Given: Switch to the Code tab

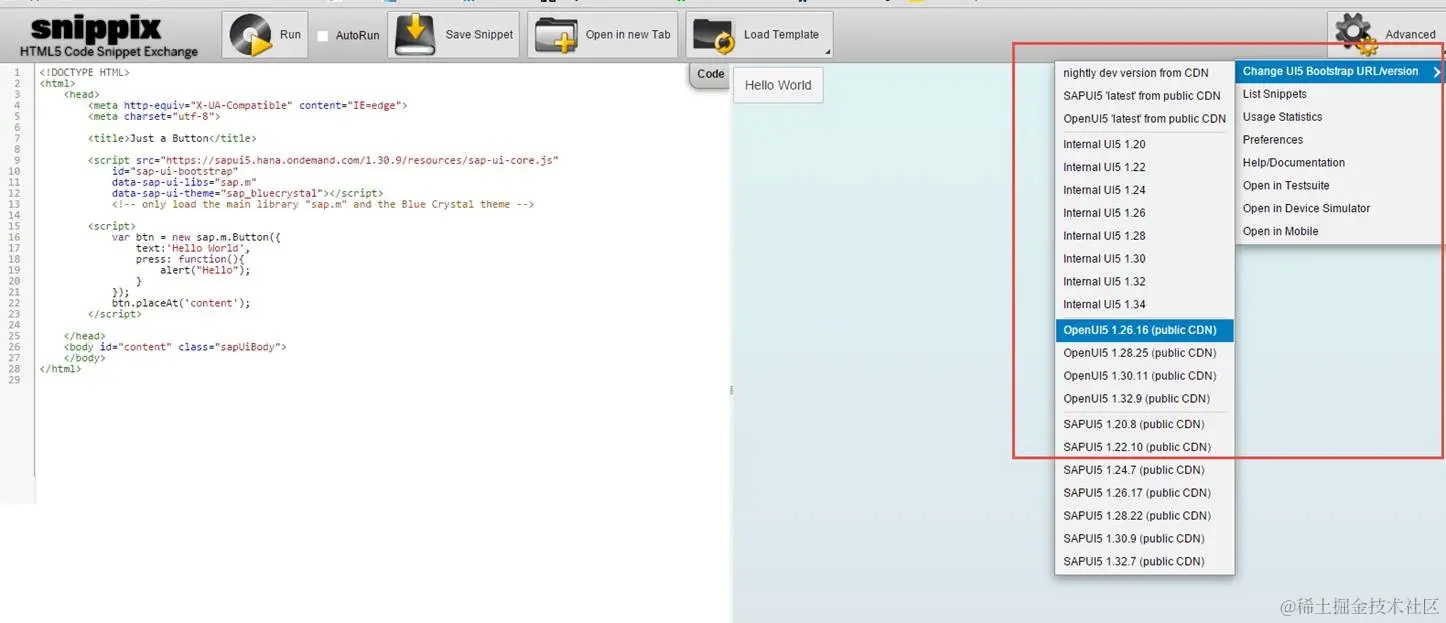Looking at the screenshot, I should [x=710, y=74].
